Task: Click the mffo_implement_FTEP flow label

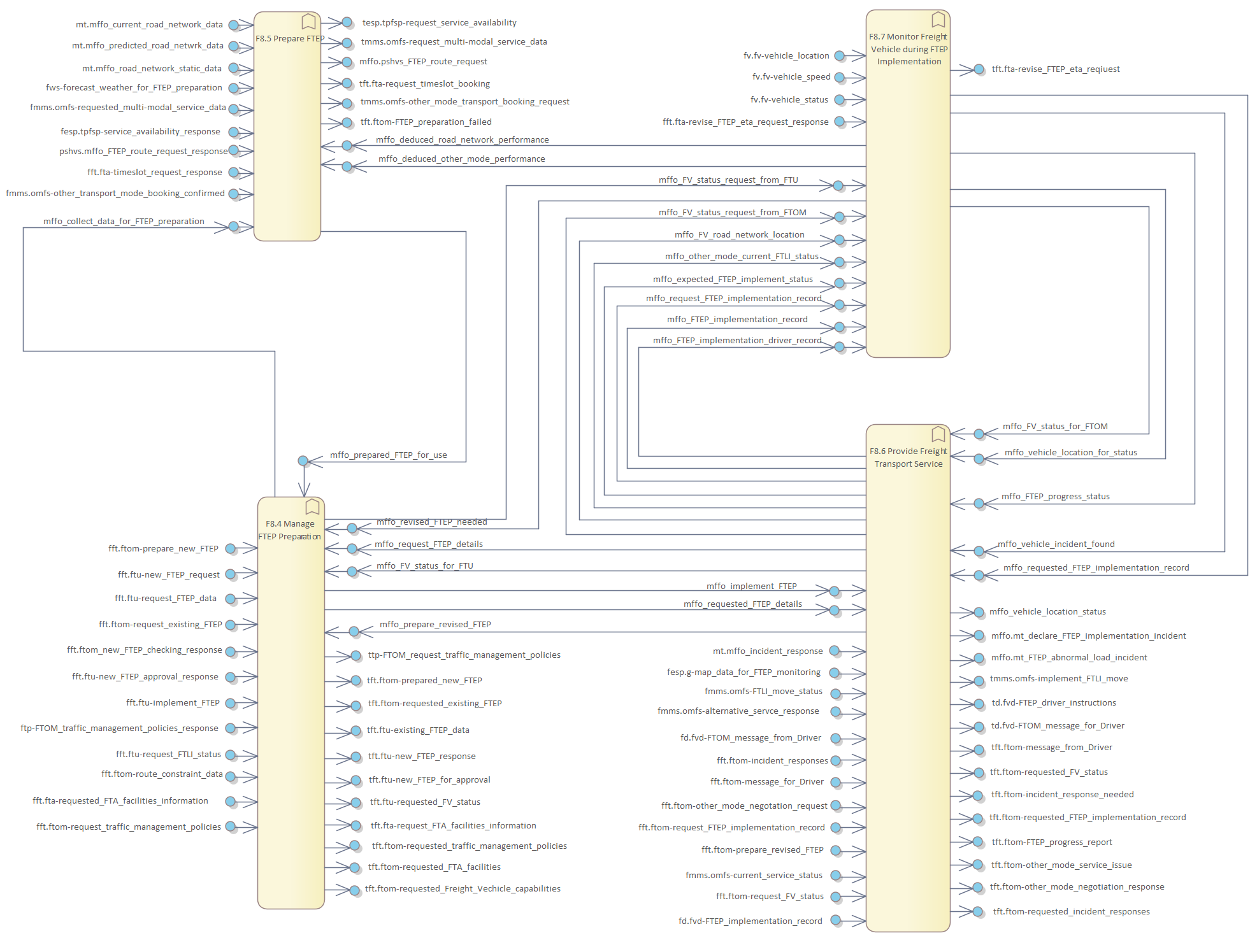Action: 751,586
